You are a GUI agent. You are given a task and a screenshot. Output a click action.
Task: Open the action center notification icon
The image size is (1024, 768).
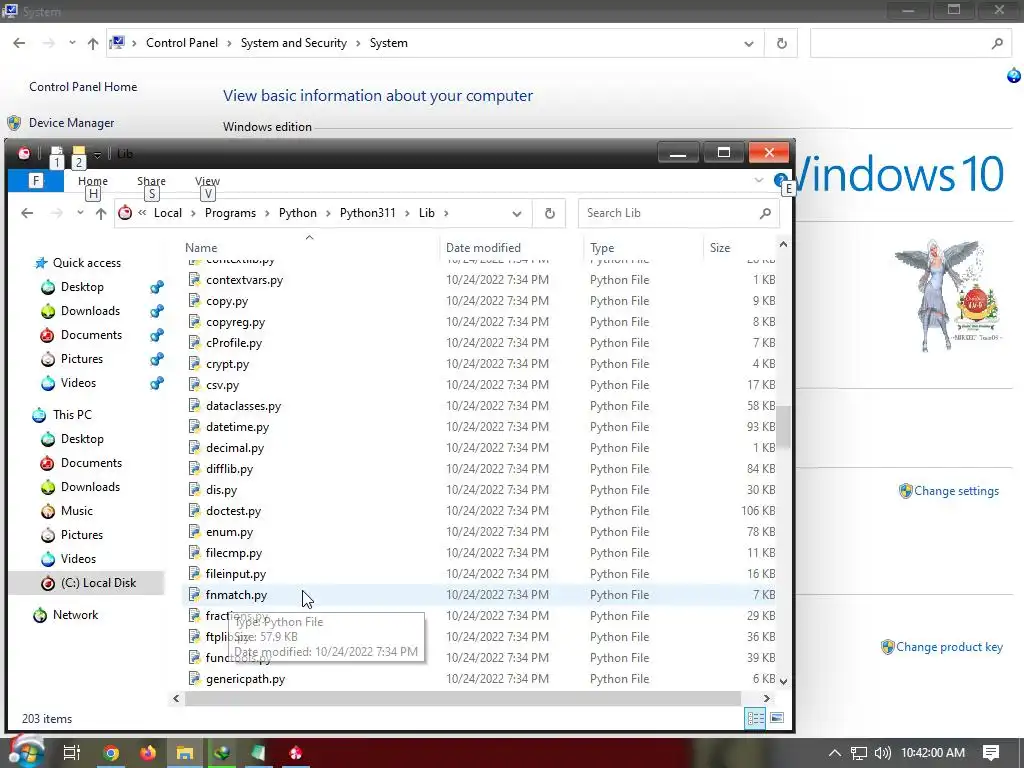point(991,753)
